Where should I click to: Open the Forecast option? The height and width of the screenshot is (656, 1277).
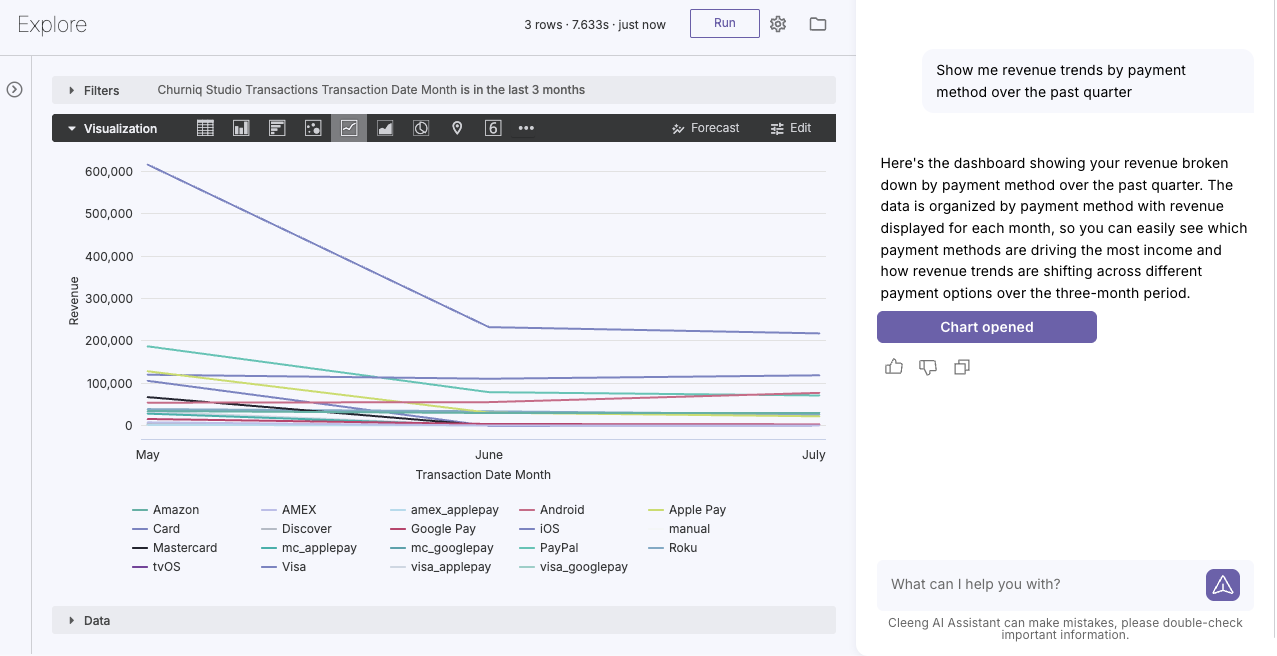click(x=706, y=128)
